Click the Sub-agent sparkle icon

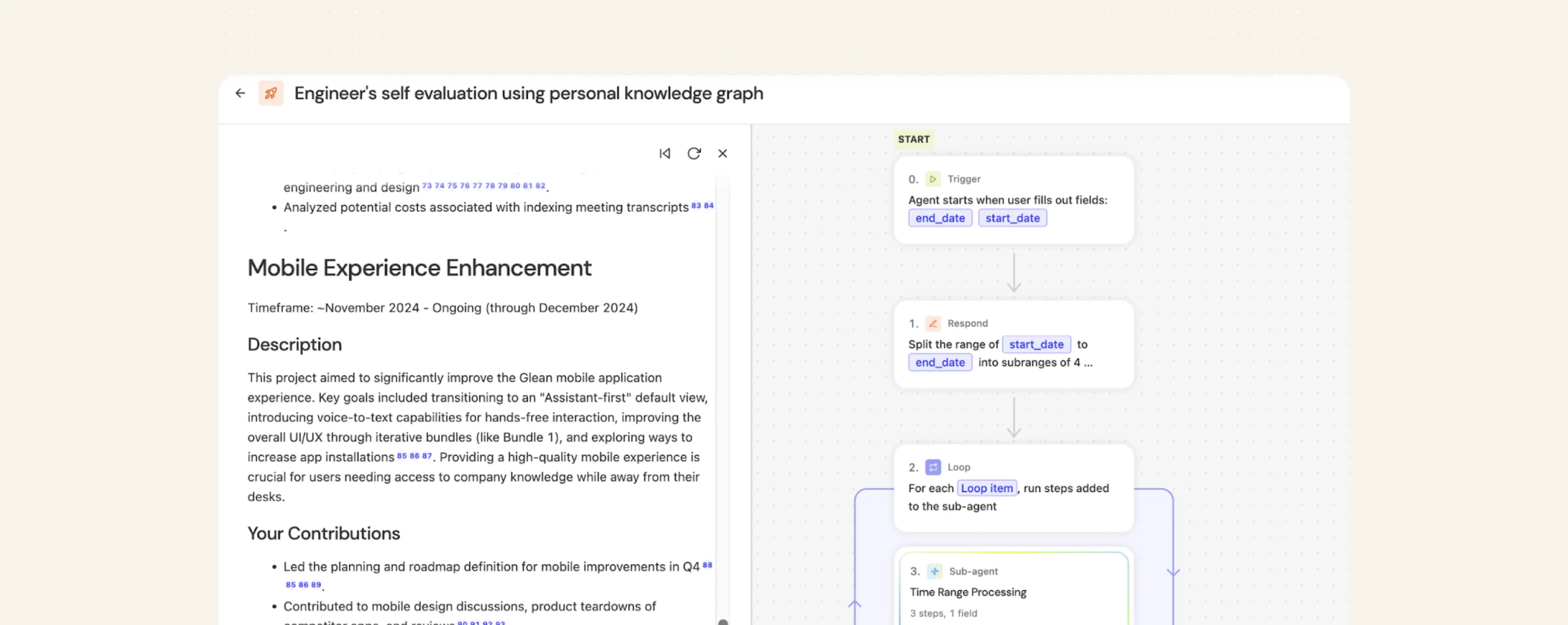(x=934, y=571)
